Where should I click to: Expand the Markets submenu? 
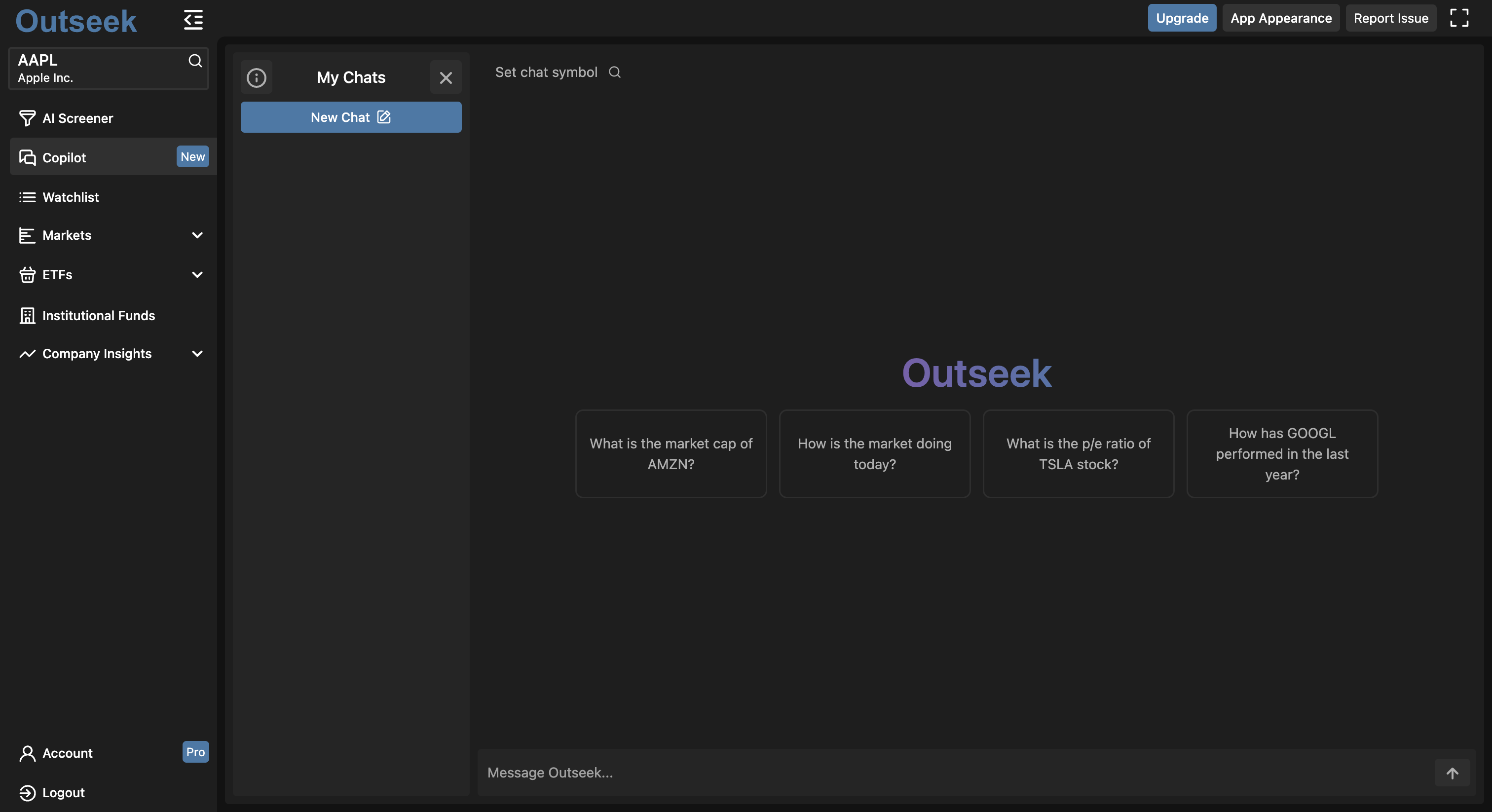[197, 236]
